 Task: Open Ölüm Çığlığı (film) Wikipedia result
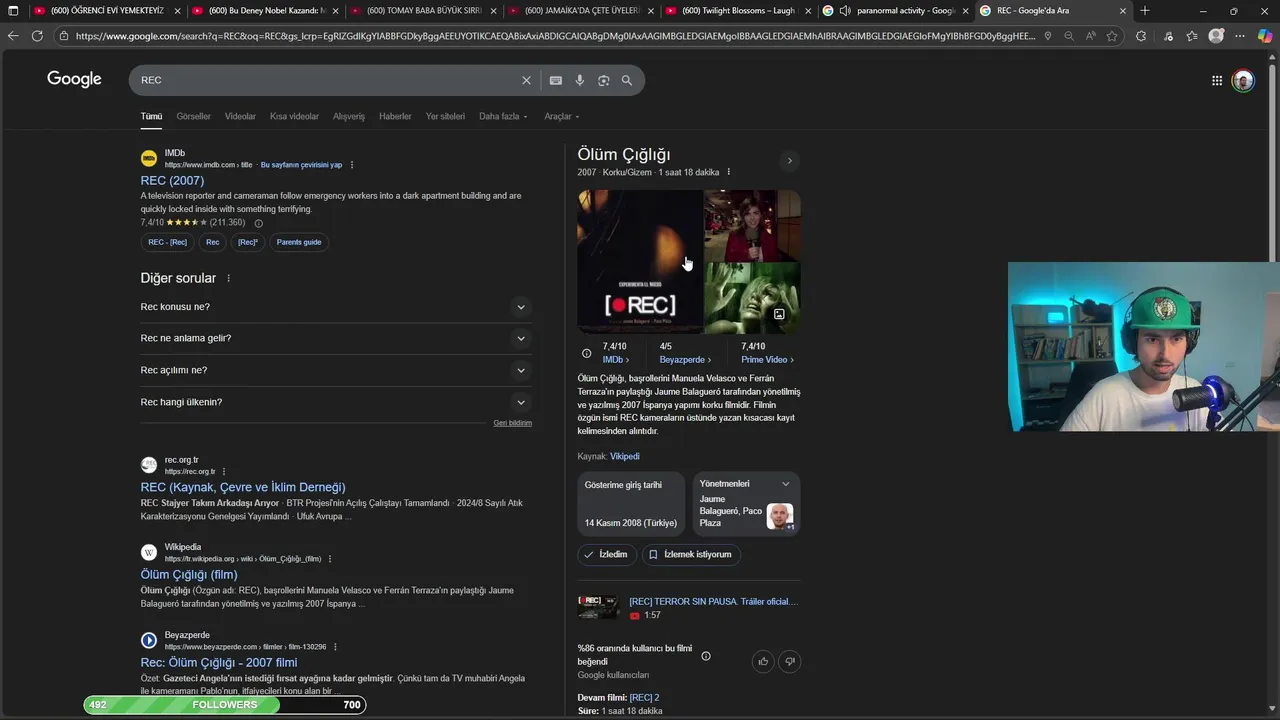point(189,575)
